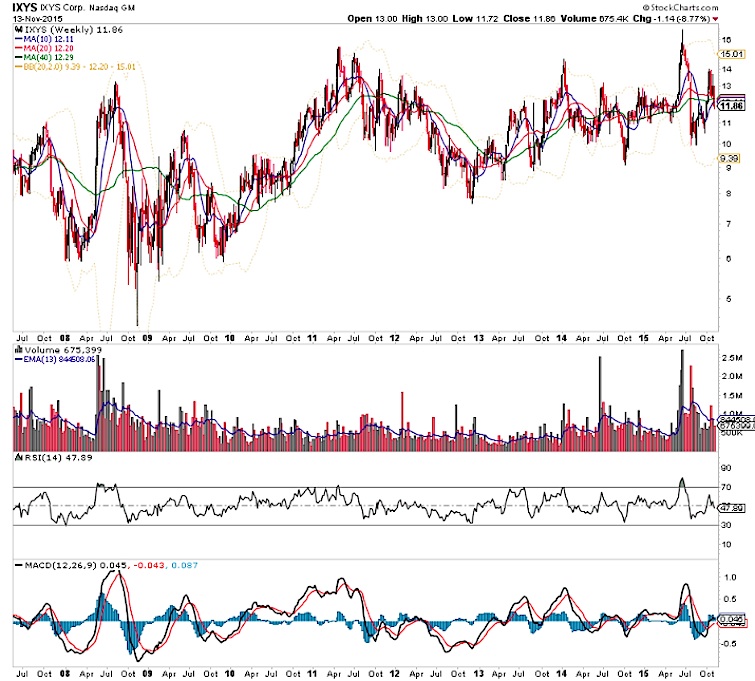Image resolution: width=755 pixels, height=681 pixels.
Task: Click the Volume 675,399 legend
Action: tap(63, 350)
